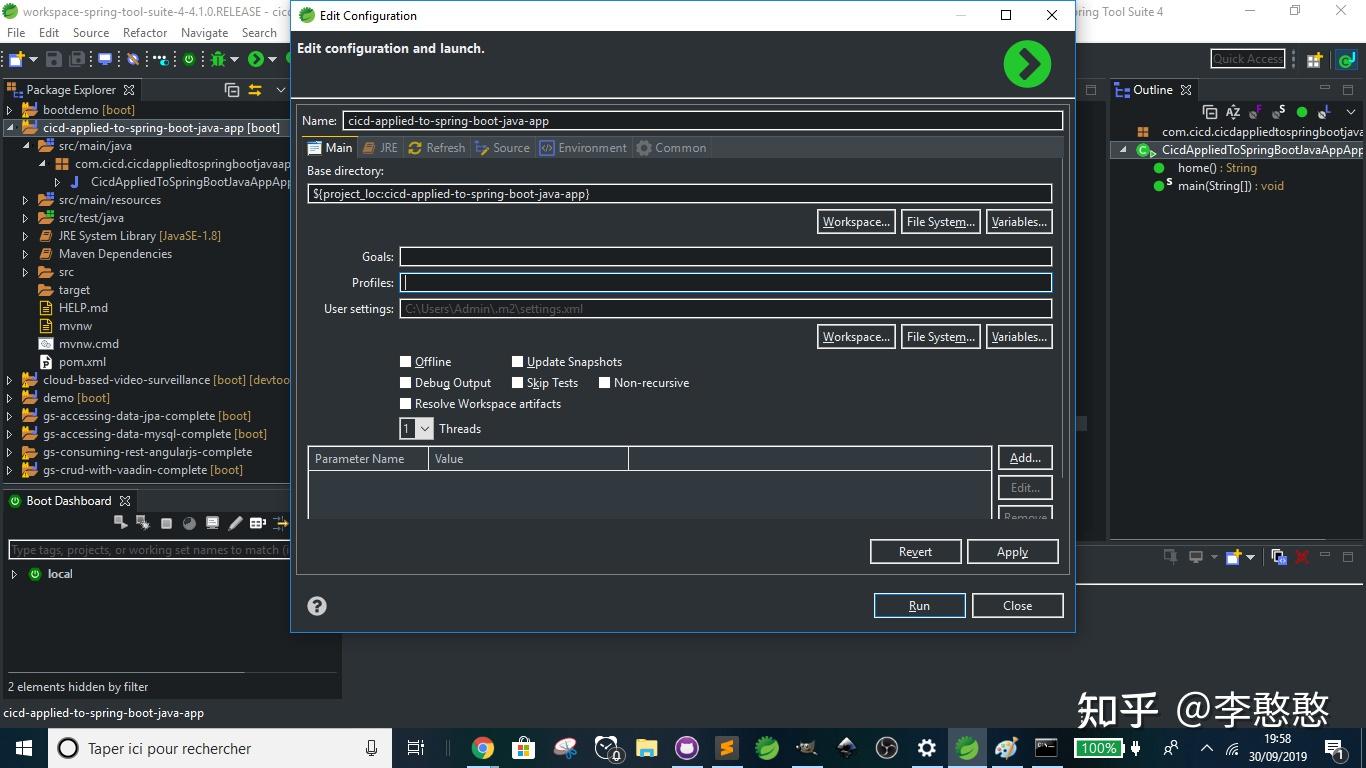Open the console icon in Boot Dashboard

tap(211, 522)
